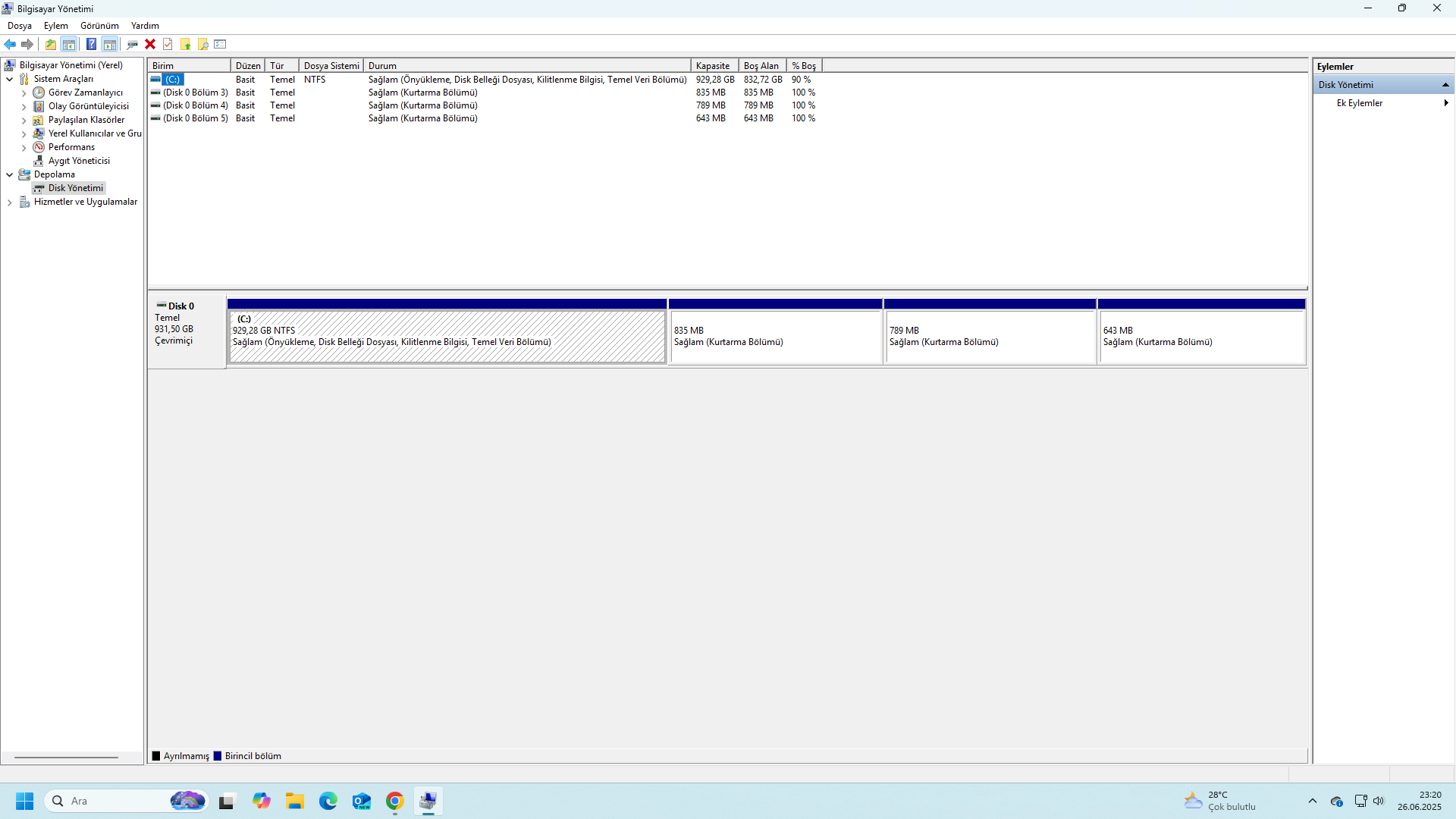
Task: Collapse the Sistem Araçları tree node
Action: (x=9, y=79)
